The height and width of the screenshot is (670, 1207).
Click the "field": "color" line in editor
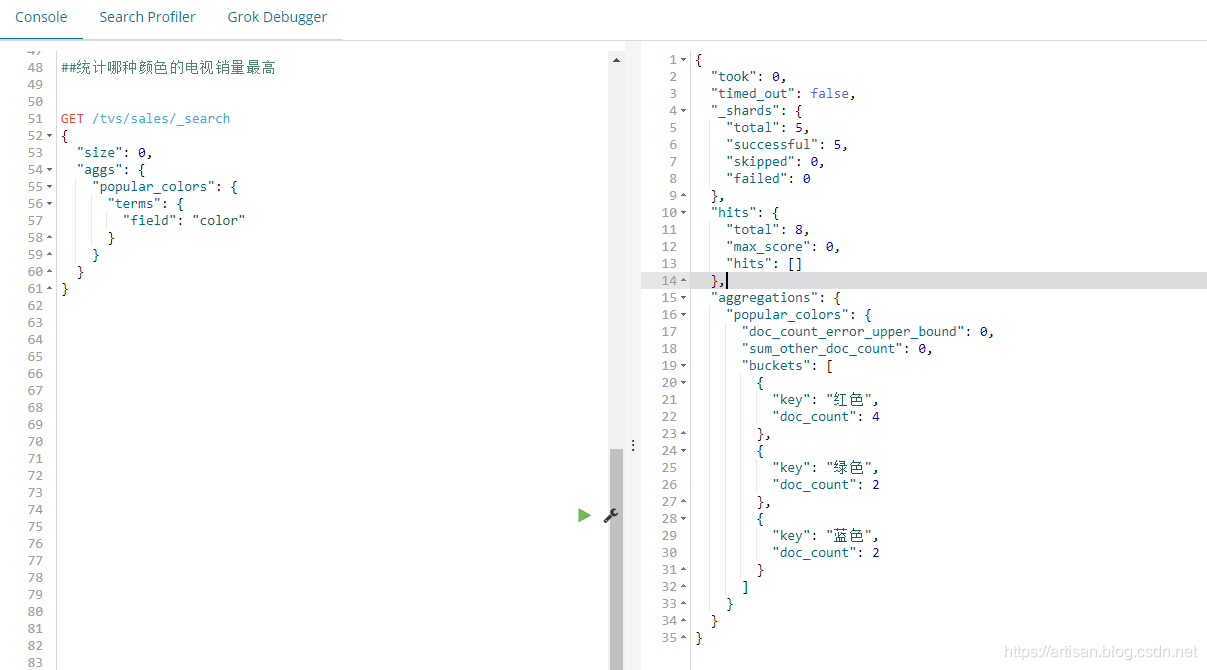[184, 221]
